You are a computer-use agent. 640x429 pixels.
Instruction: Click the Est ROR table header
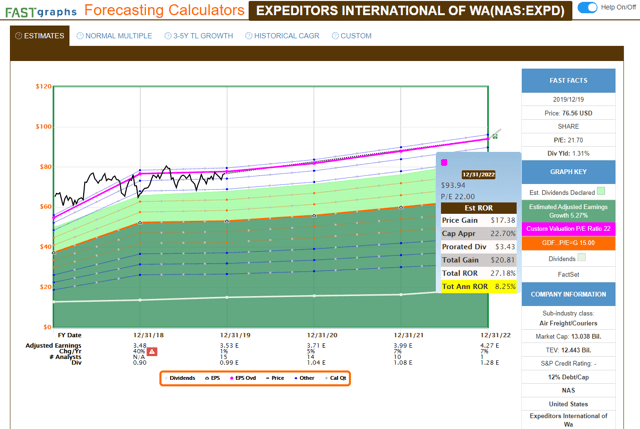tap(478, 208)
